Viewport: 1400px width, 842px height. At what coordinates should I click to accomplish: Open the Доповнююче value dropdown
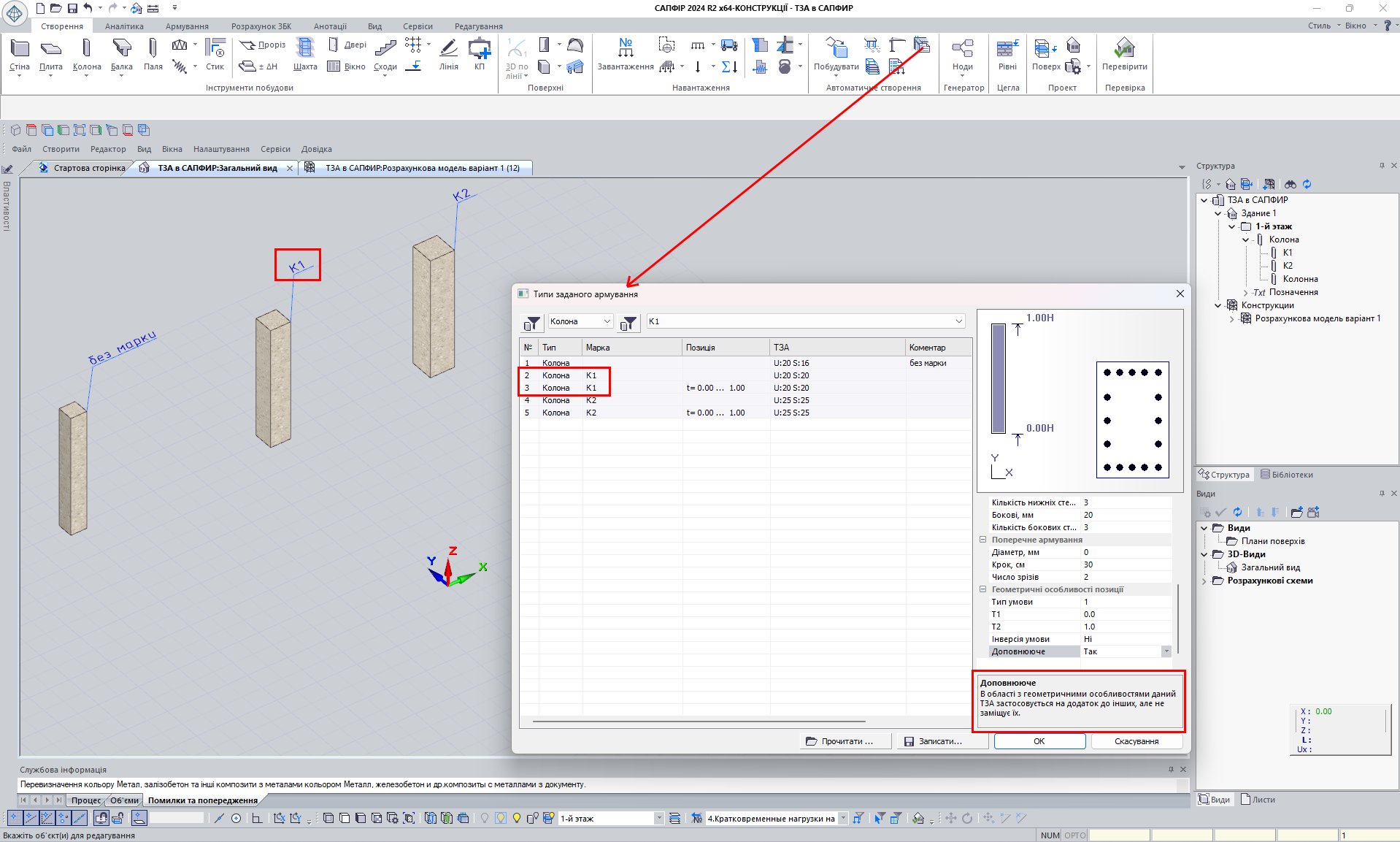(x=1166, y=651)
